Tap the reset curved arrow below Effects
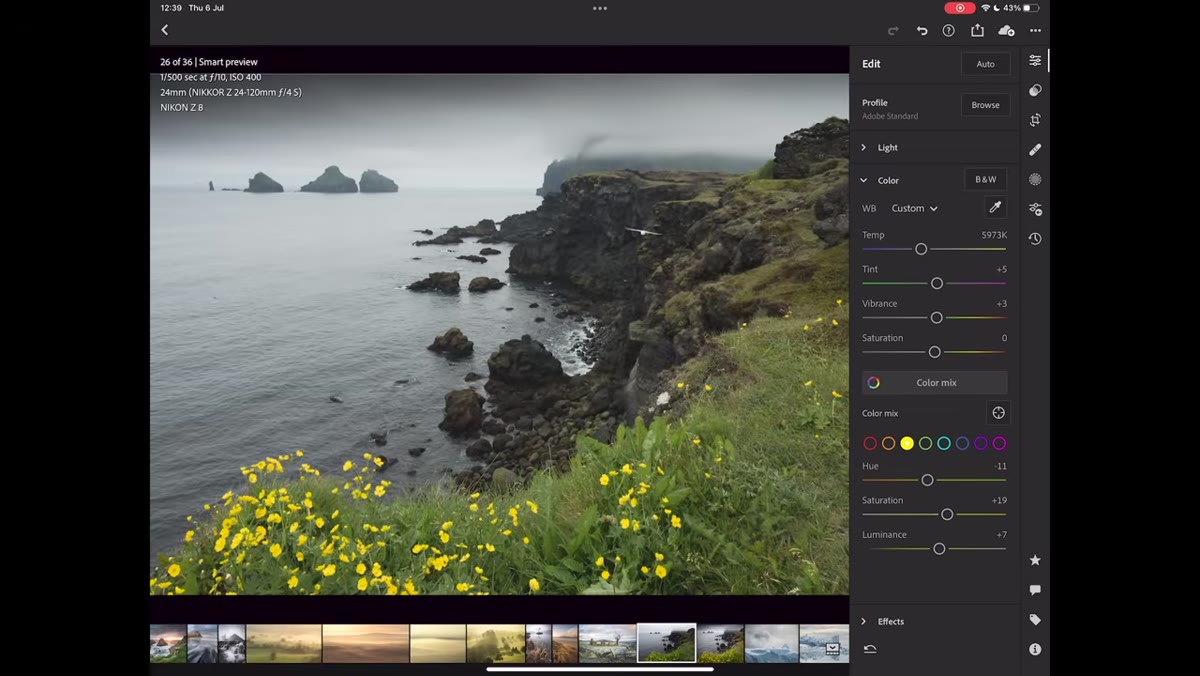The height and width of the screenshot is (676, 1200). [870, 649]
